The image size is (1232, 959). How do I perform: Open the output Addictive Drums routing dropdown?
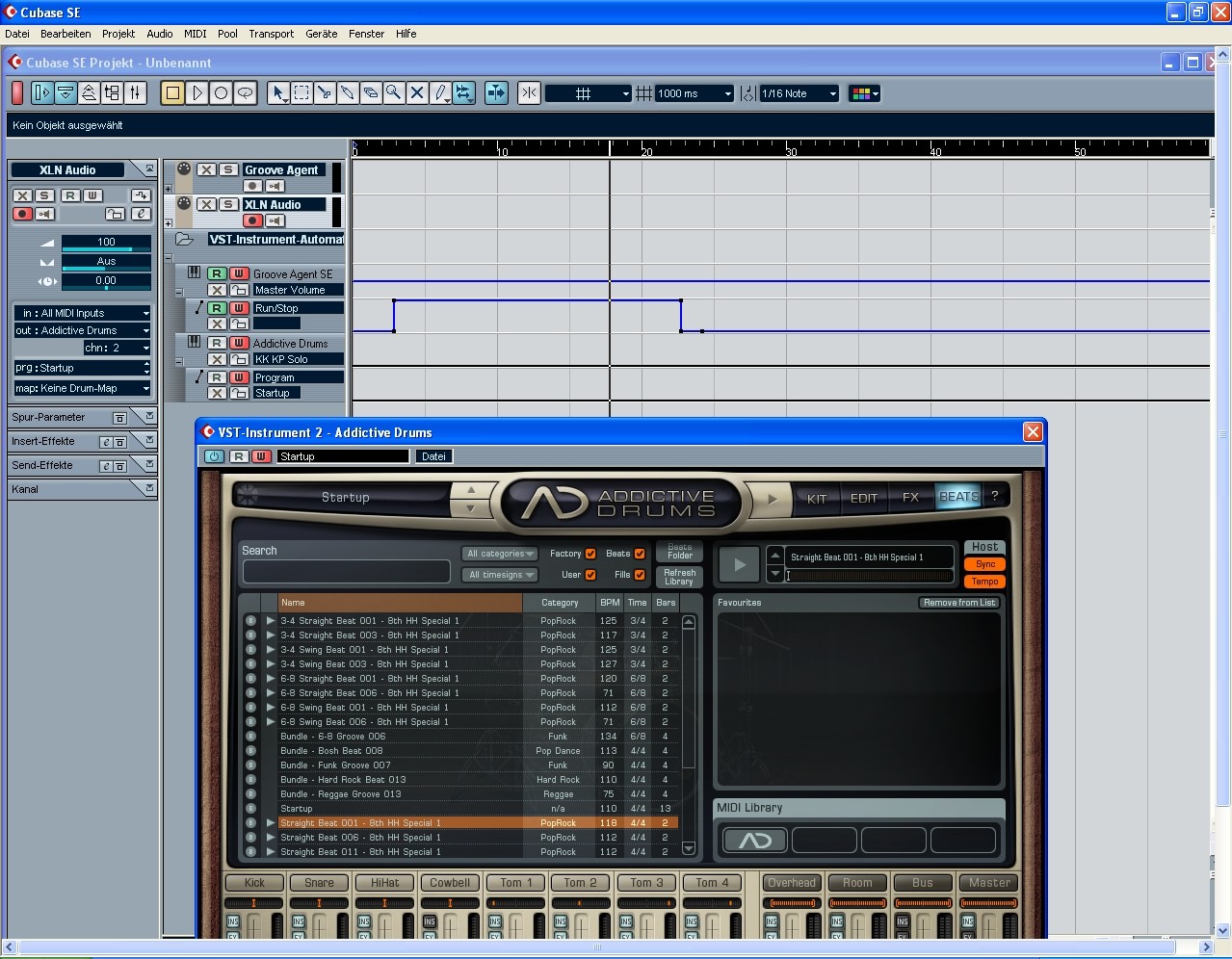pyautogui.click(x=82, y=330)
